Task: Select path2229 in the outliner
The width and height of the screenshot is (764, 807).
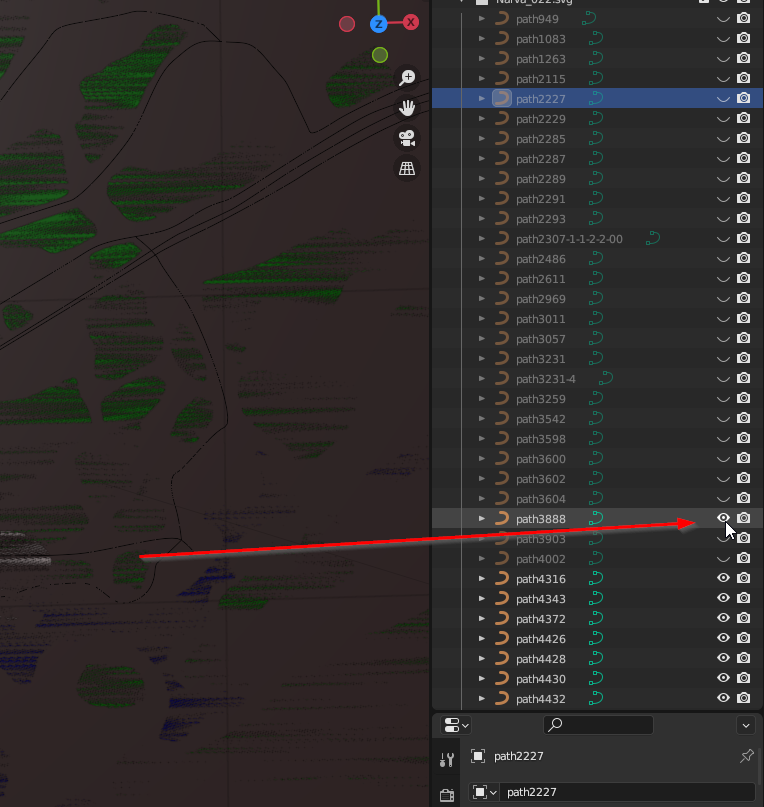Action: [x=541, y=119]
